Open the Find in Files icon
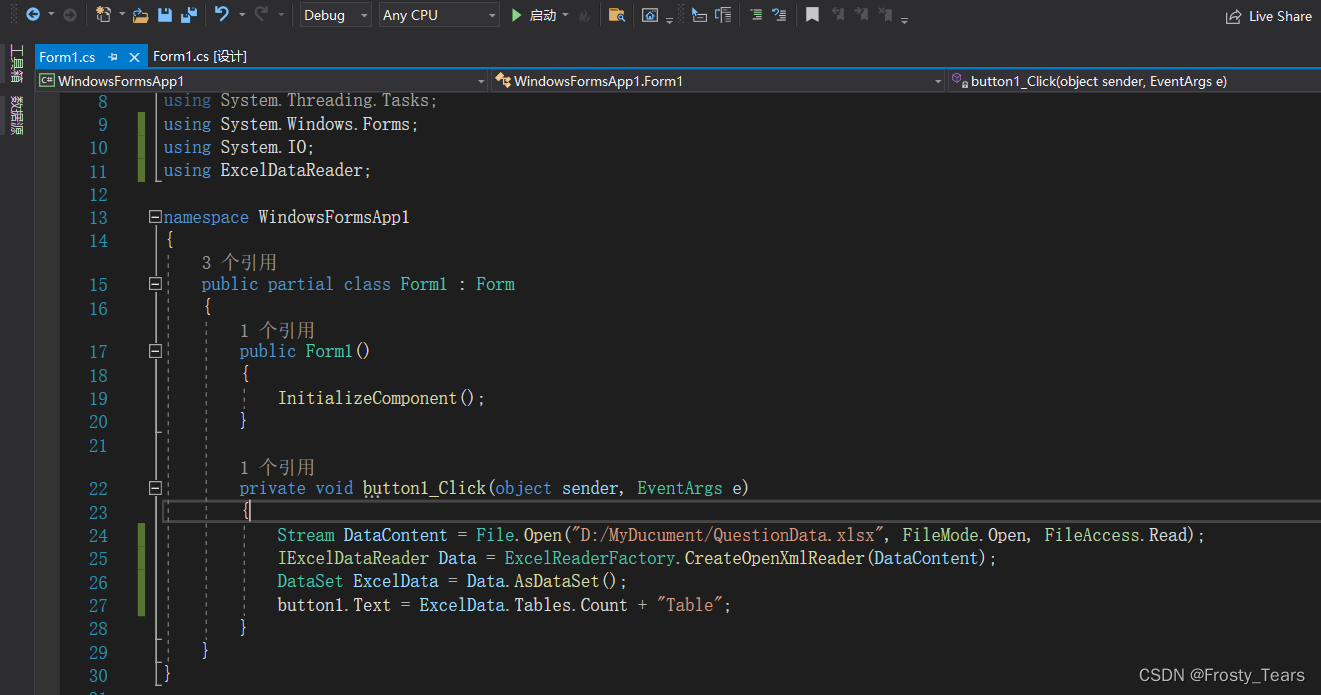Image resolution: width=1321 pixels, height=695 pixels. pyautogui.click(x=618, y=15)
